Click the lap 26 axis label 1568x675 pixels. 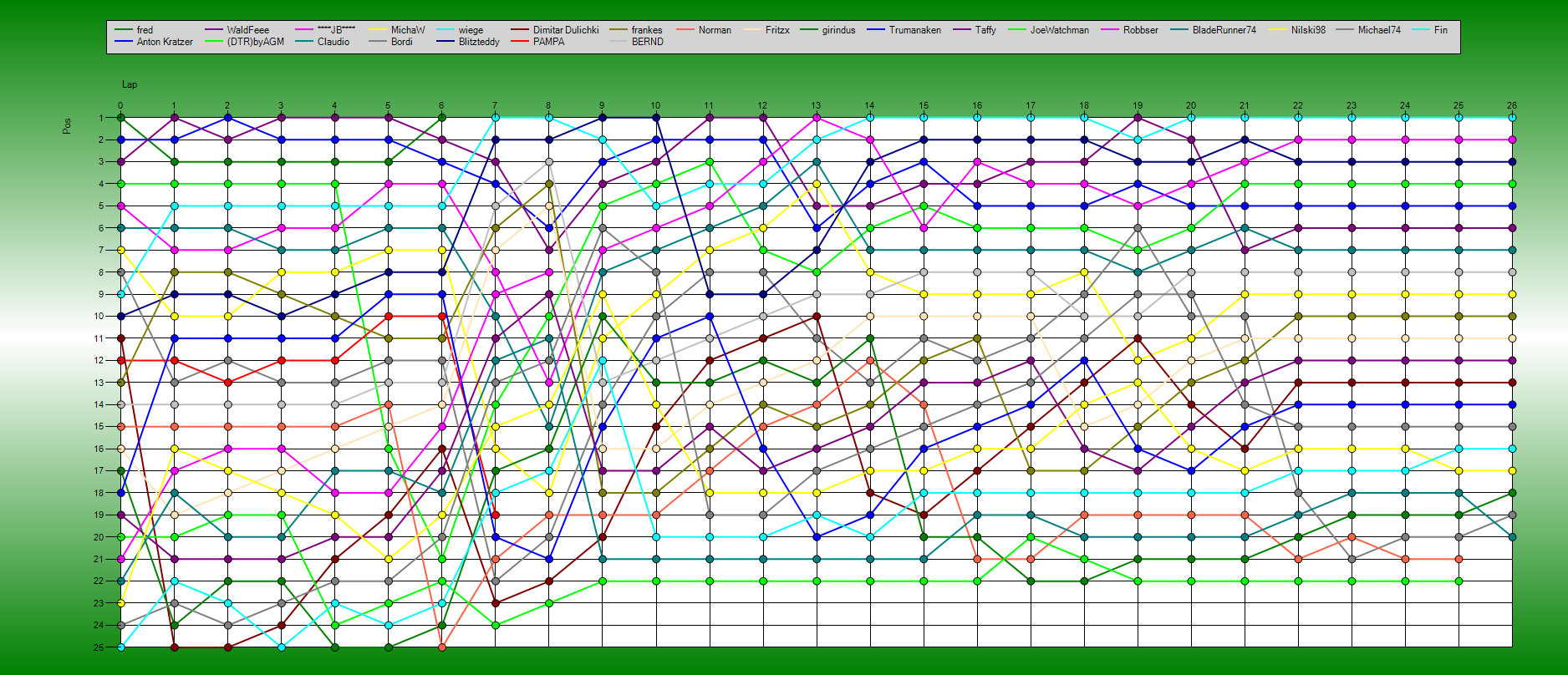pos(1511,106)
